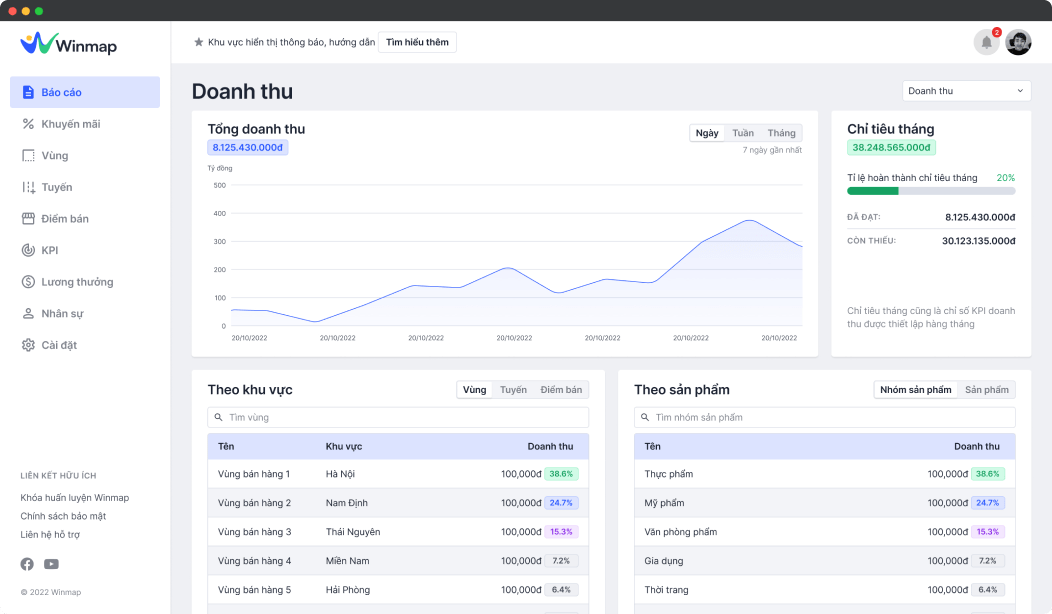Open Nhân sự in the sidebar
The height and width of the screenshot is (614, 1052).
(62, 313)
